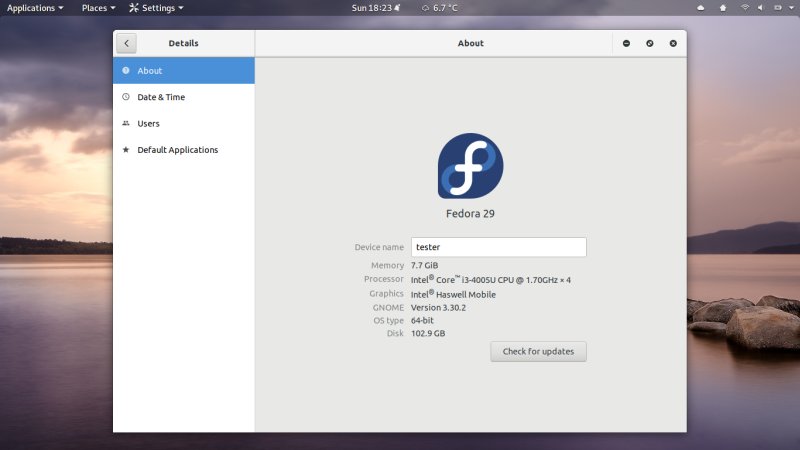This screenshot has height=450, width=800.
Task: Expand the system menu arrow
Action: click(789, 8)
